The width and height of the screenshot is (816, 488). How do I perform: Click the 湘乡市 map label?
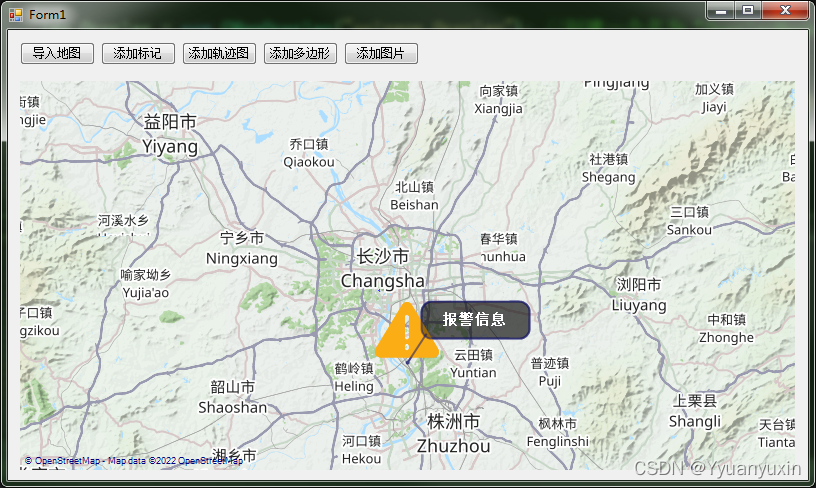pyautogui.click(x=234, y=456)
